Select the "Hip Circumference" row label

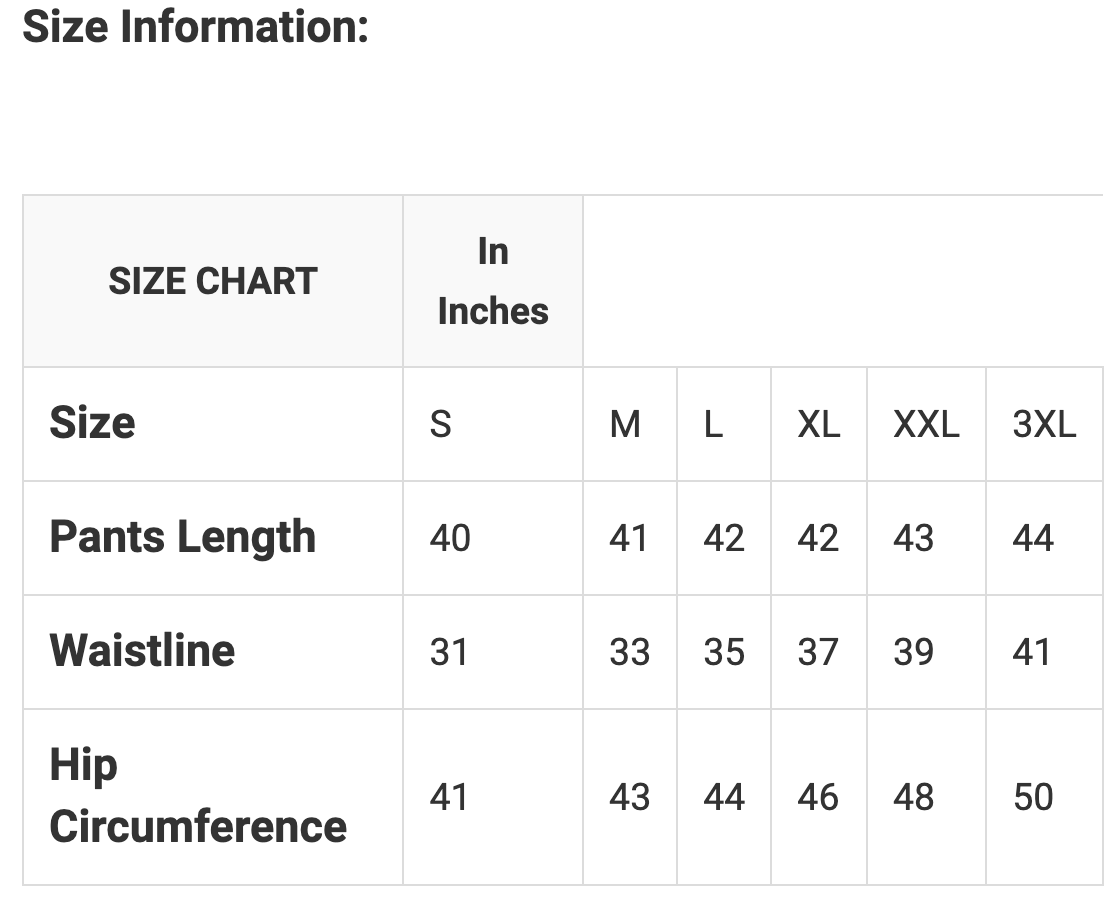198,796
